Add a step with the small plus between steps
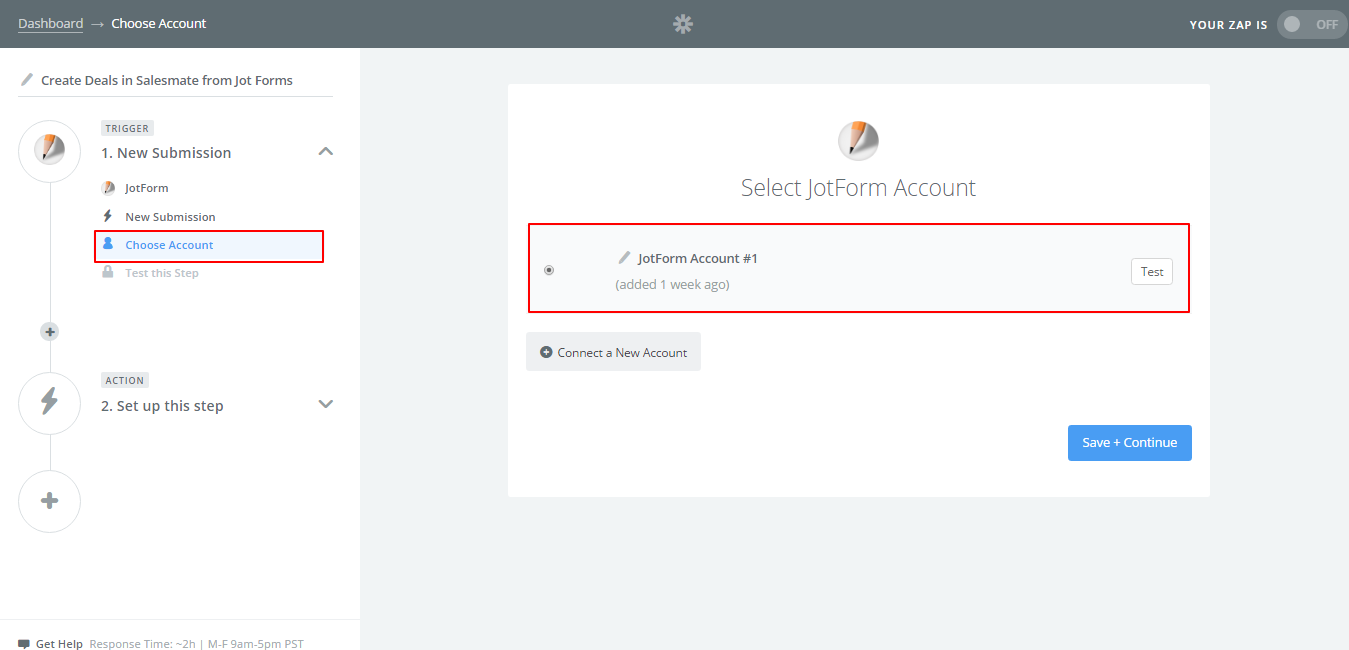Image resolution: width=1349 pixels, height=650 pixels. click(x=50, y=331)
